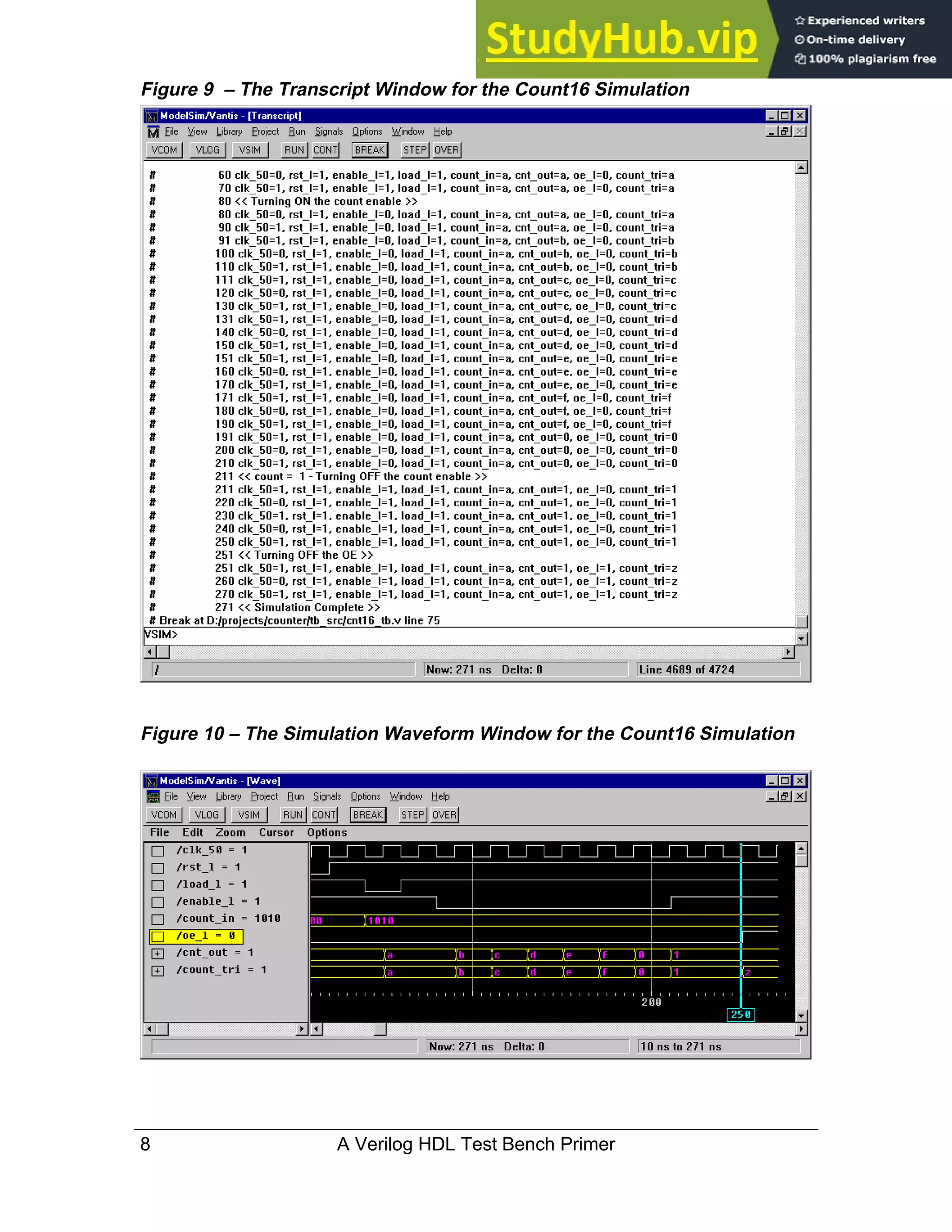
Task: Click Wave vertical scrollbar up arrow
Action: click(x=801, y=849)
